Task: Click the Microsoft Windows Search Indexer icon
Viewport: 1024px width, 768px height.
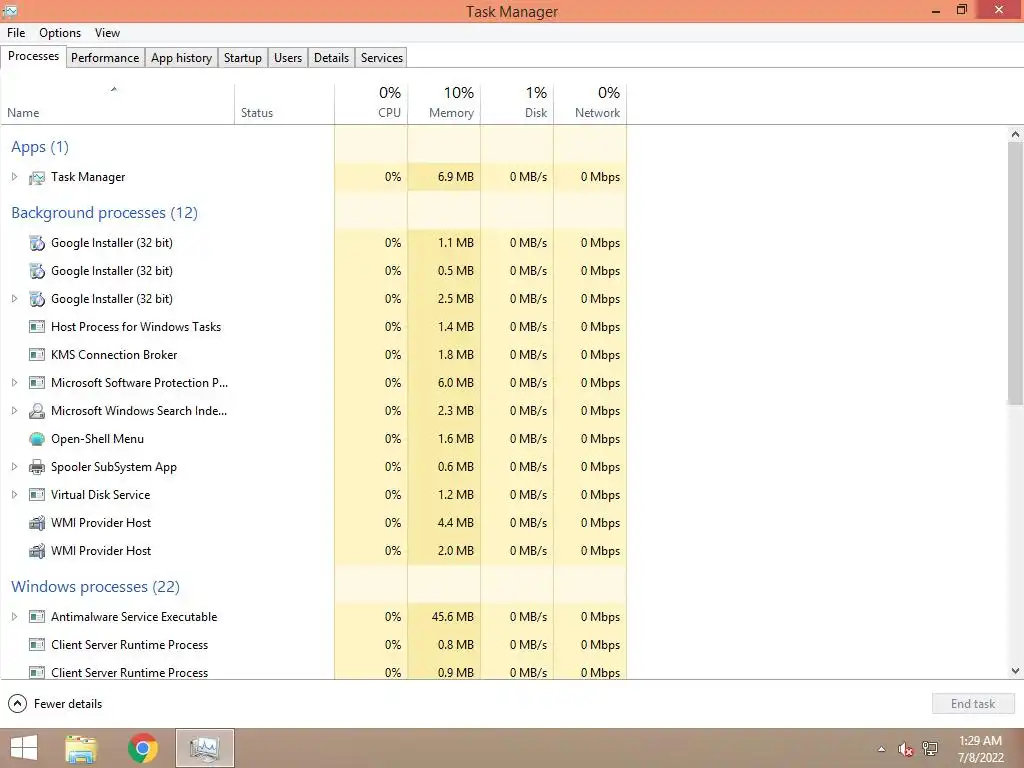Action: [37, 411]
